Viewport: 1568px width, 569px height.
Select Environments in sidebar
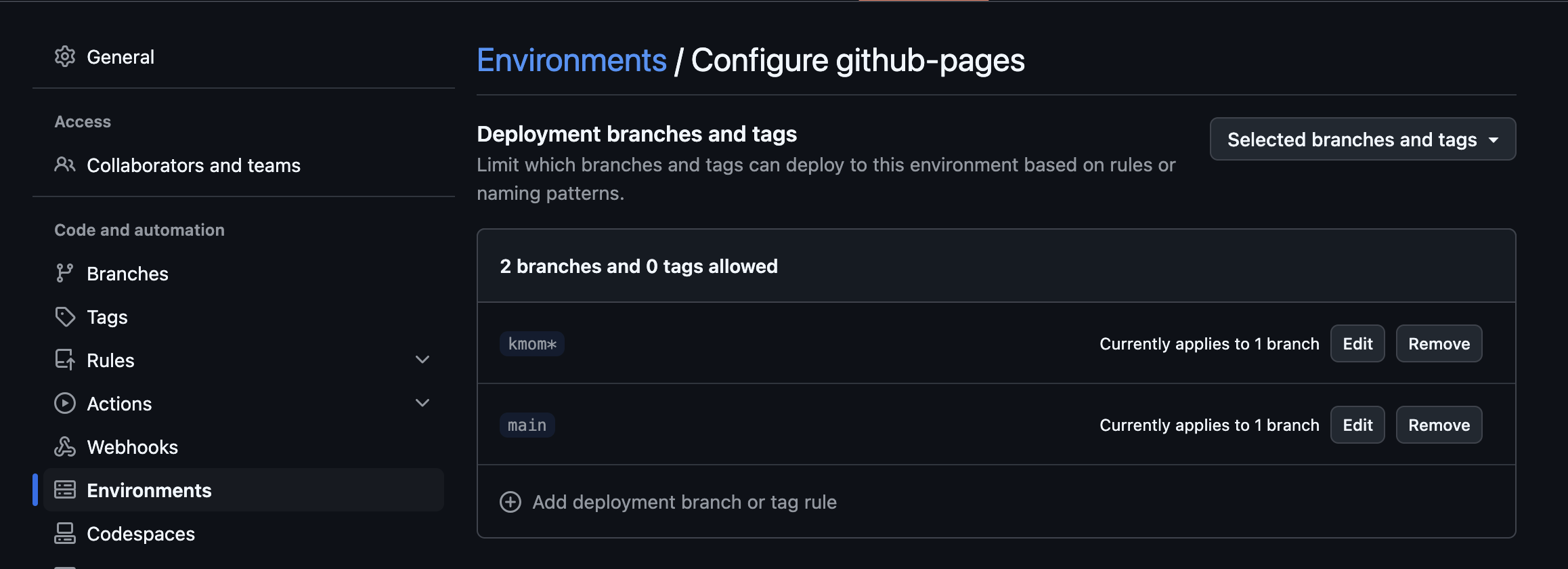pyautogui.click(x=244, y=490)
